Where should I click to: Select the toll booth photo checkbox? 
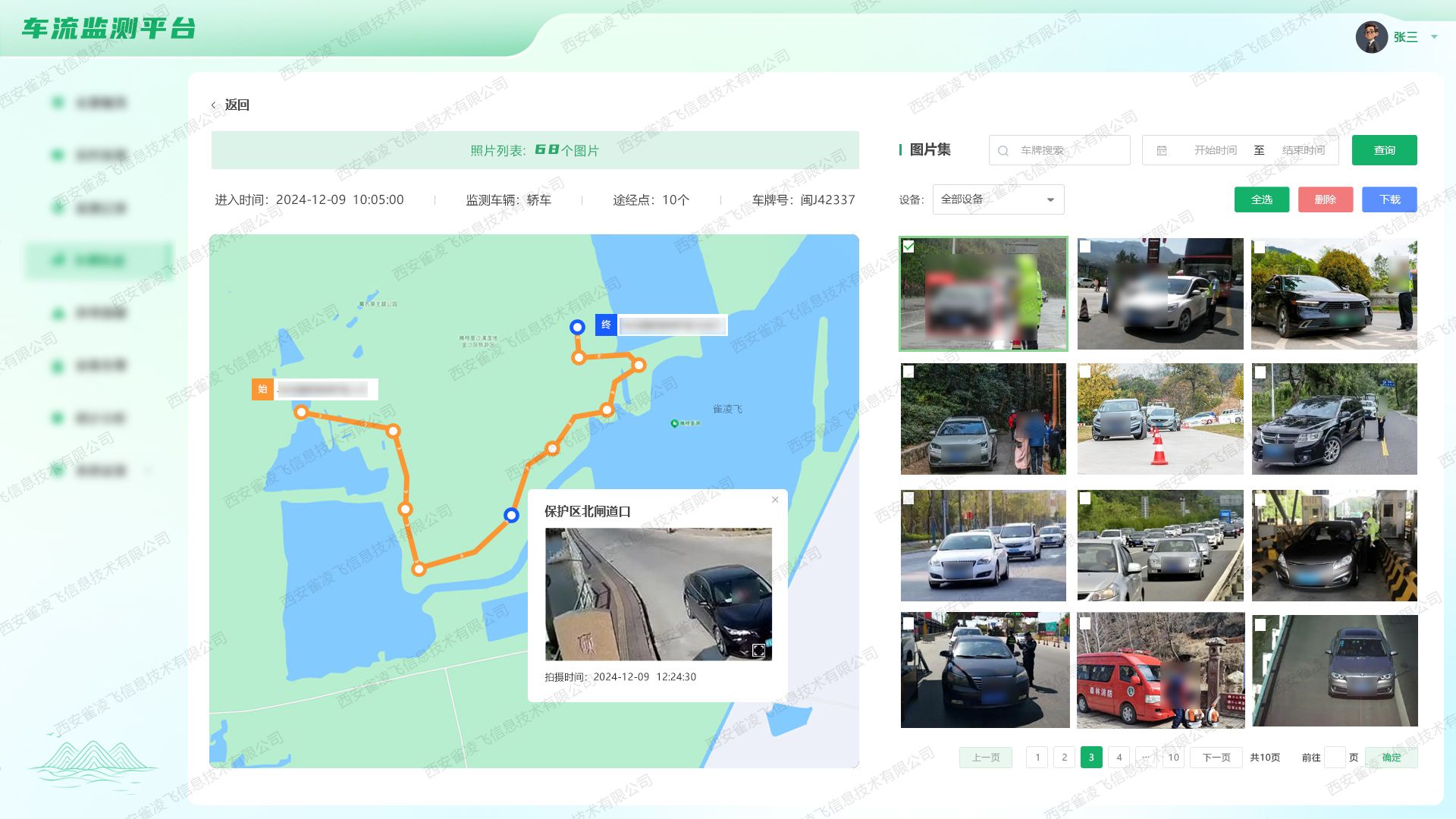[x=1260, y=500]
